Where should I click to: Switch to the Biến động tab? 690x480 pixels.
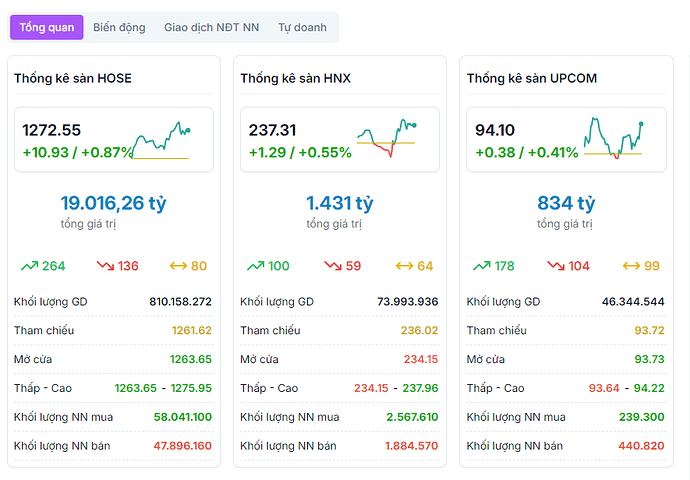click(119, 28)
